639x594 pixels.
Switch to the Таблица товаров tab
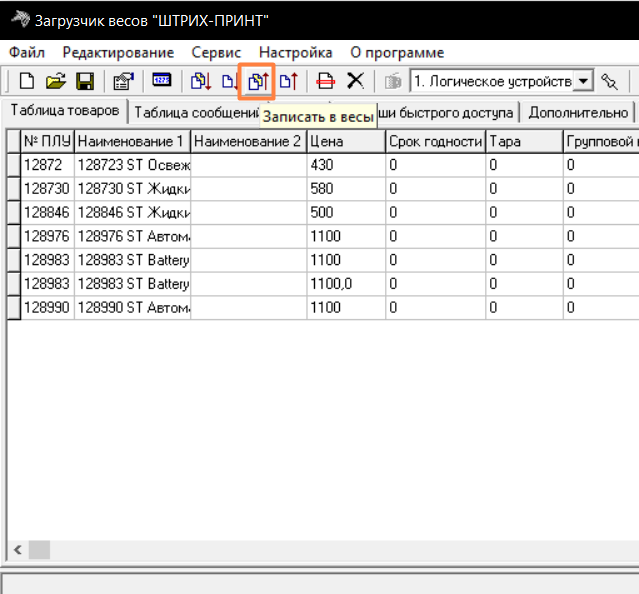[x=65, y=110]
